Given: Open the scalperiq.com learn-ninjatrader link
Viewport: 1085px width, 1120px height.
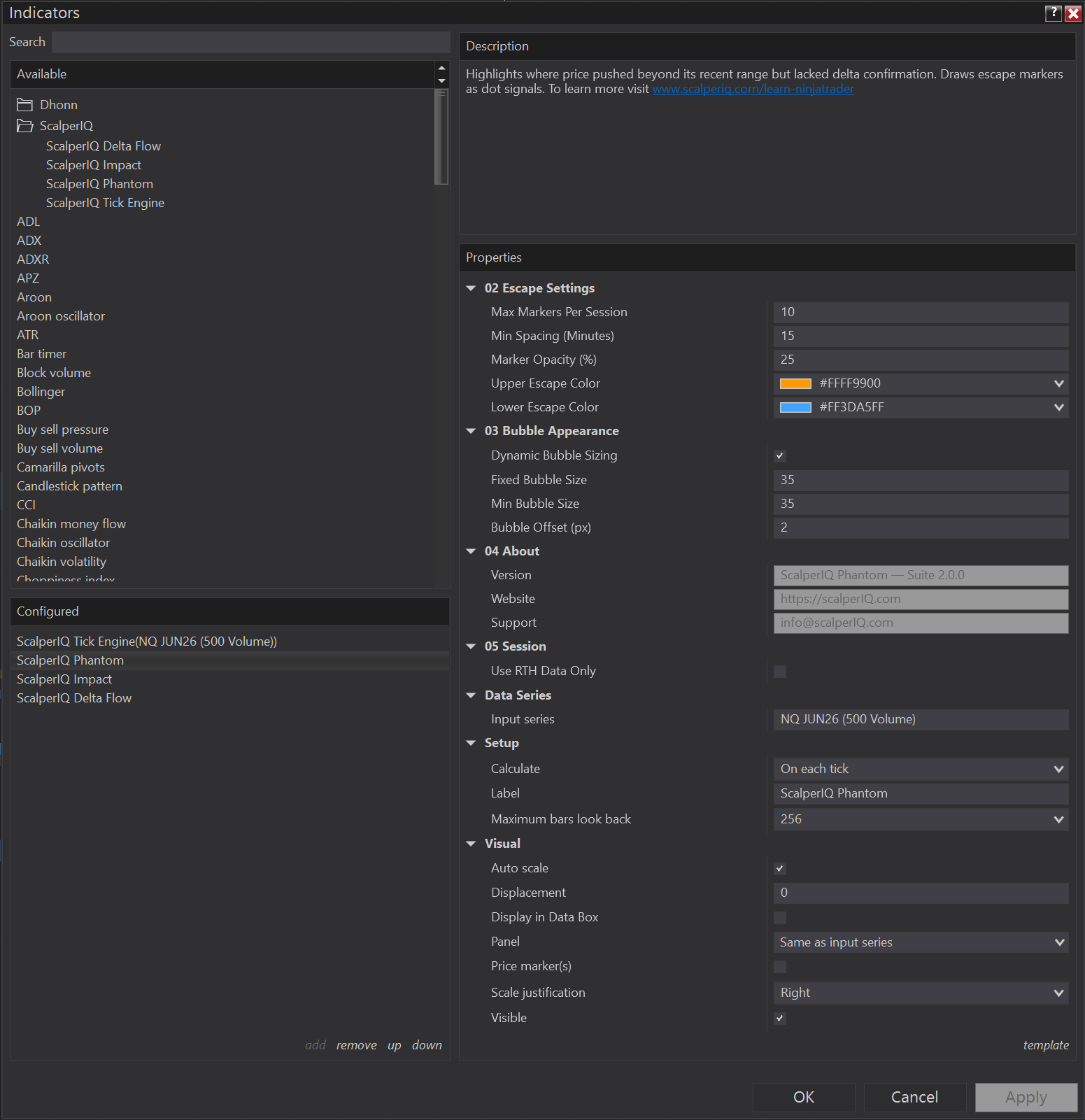Looking at the screenshot, I should (753, 89).
